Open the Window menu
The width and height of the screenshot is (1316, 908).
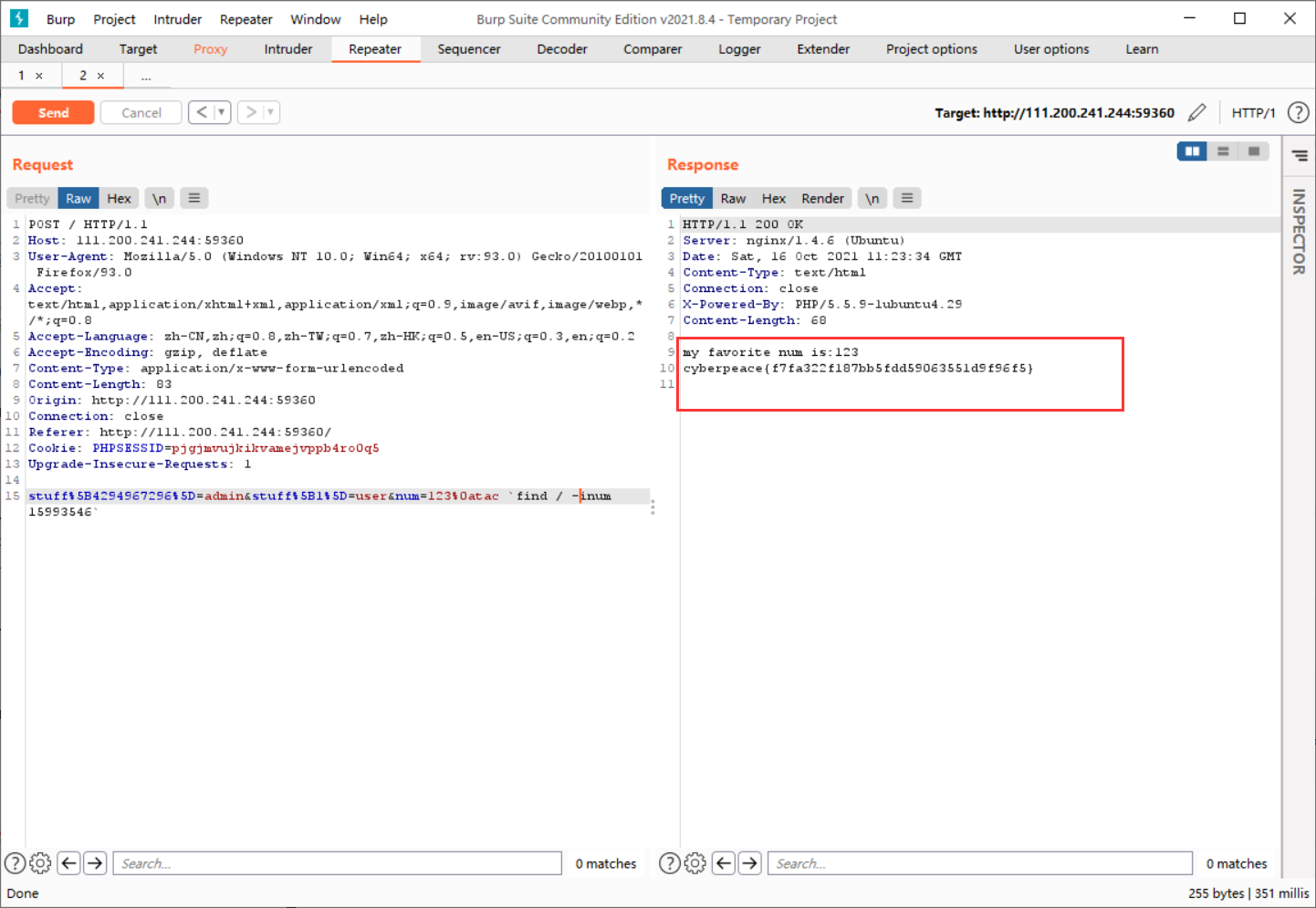click(x=316, y=19)
